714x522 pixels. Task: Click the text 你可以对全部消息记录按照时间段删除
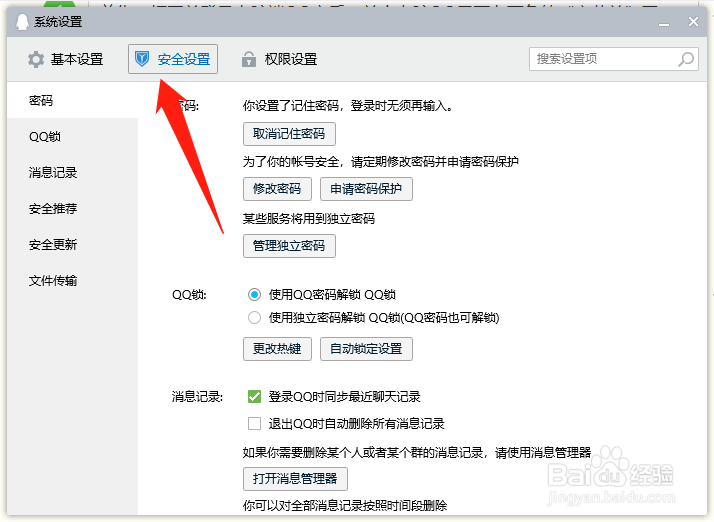(x=345, y=506)
